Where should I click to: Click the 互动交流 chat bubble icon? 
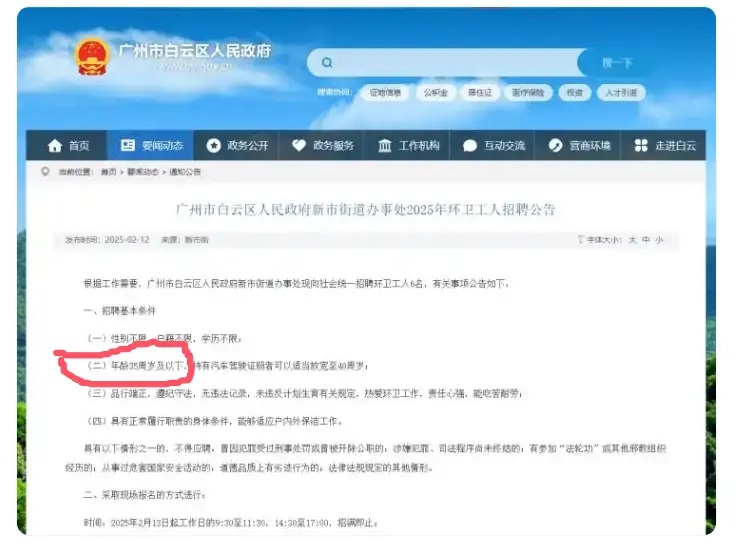click(x=470, y=146)
